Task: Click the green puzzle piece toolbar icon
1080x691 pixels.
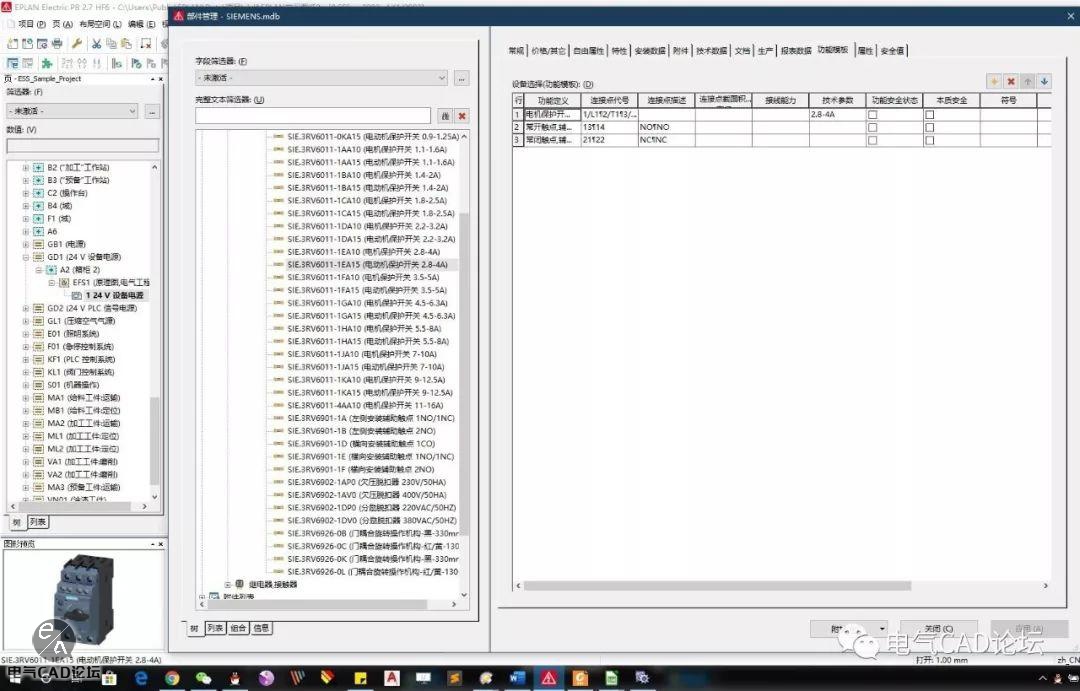Action: point(47,63)
